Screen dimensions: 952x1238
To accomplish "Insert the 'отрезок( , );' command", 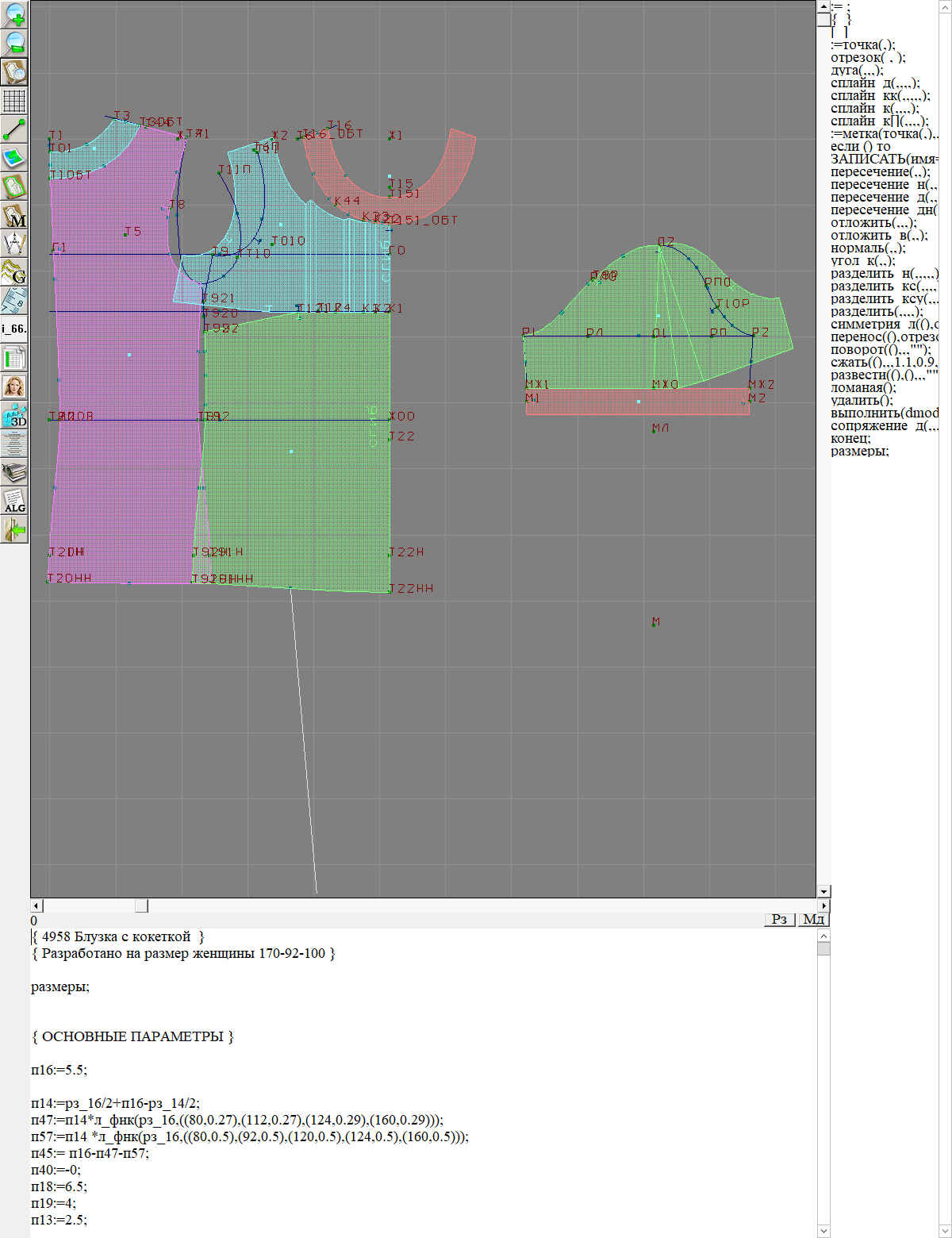I will 868,57.
